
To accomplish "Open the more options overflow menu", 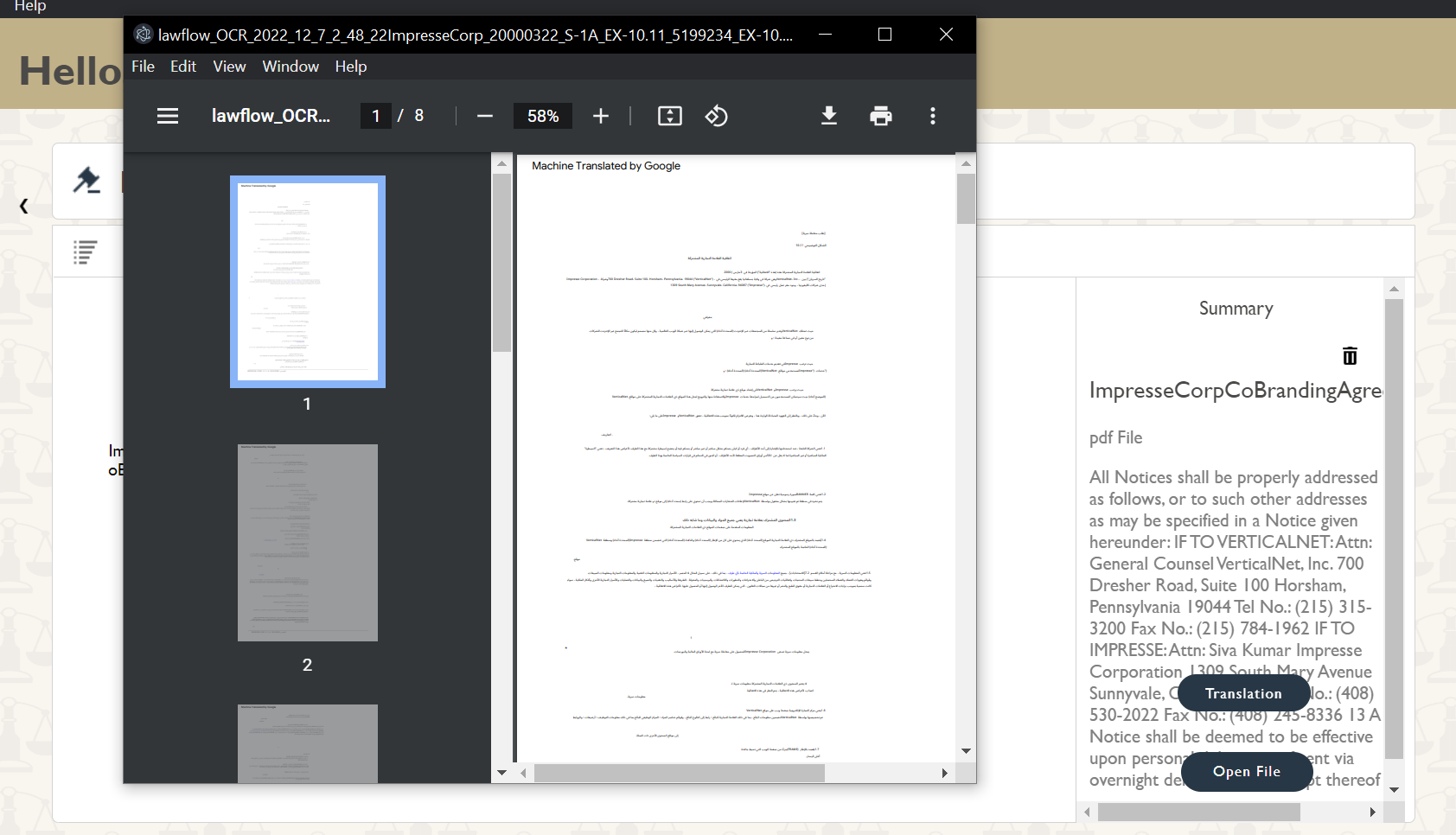I will click(x=933, y=115).
